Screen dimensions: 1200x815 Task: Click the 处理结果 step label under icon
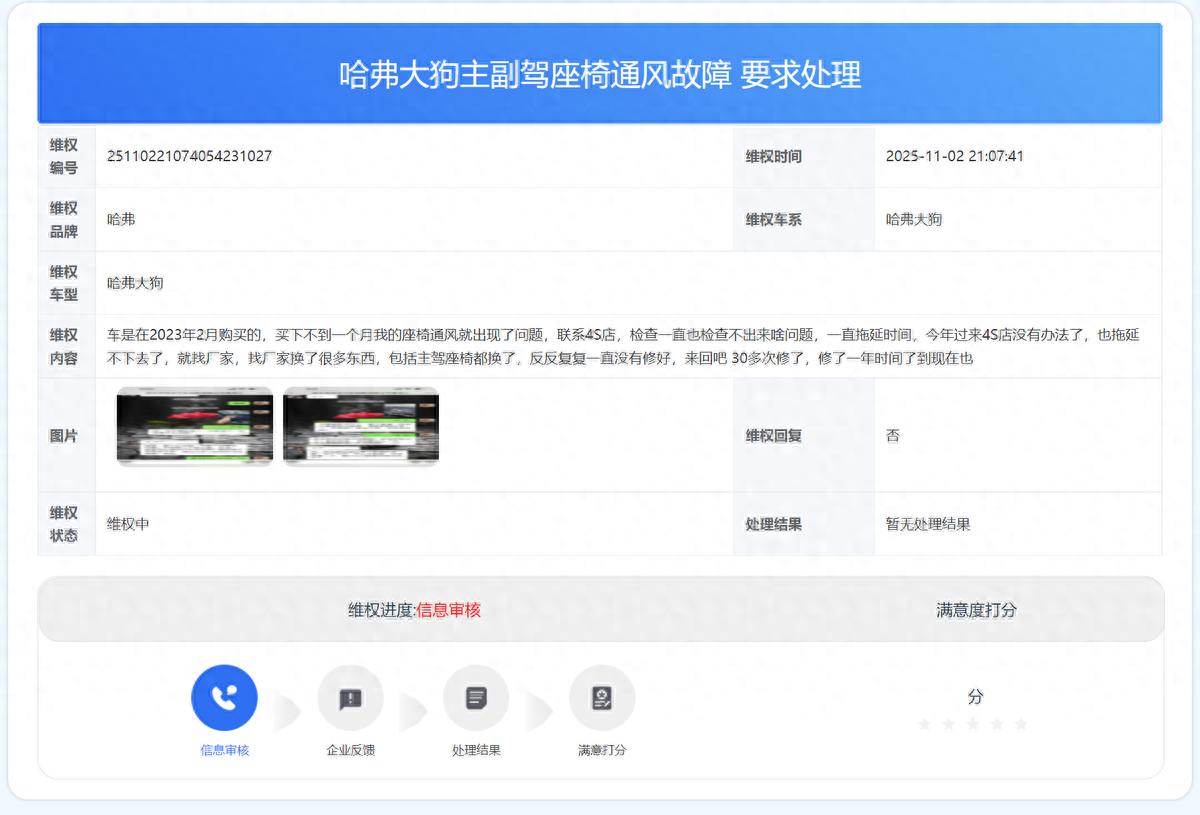pyautogui.click(x=476, y=750)
